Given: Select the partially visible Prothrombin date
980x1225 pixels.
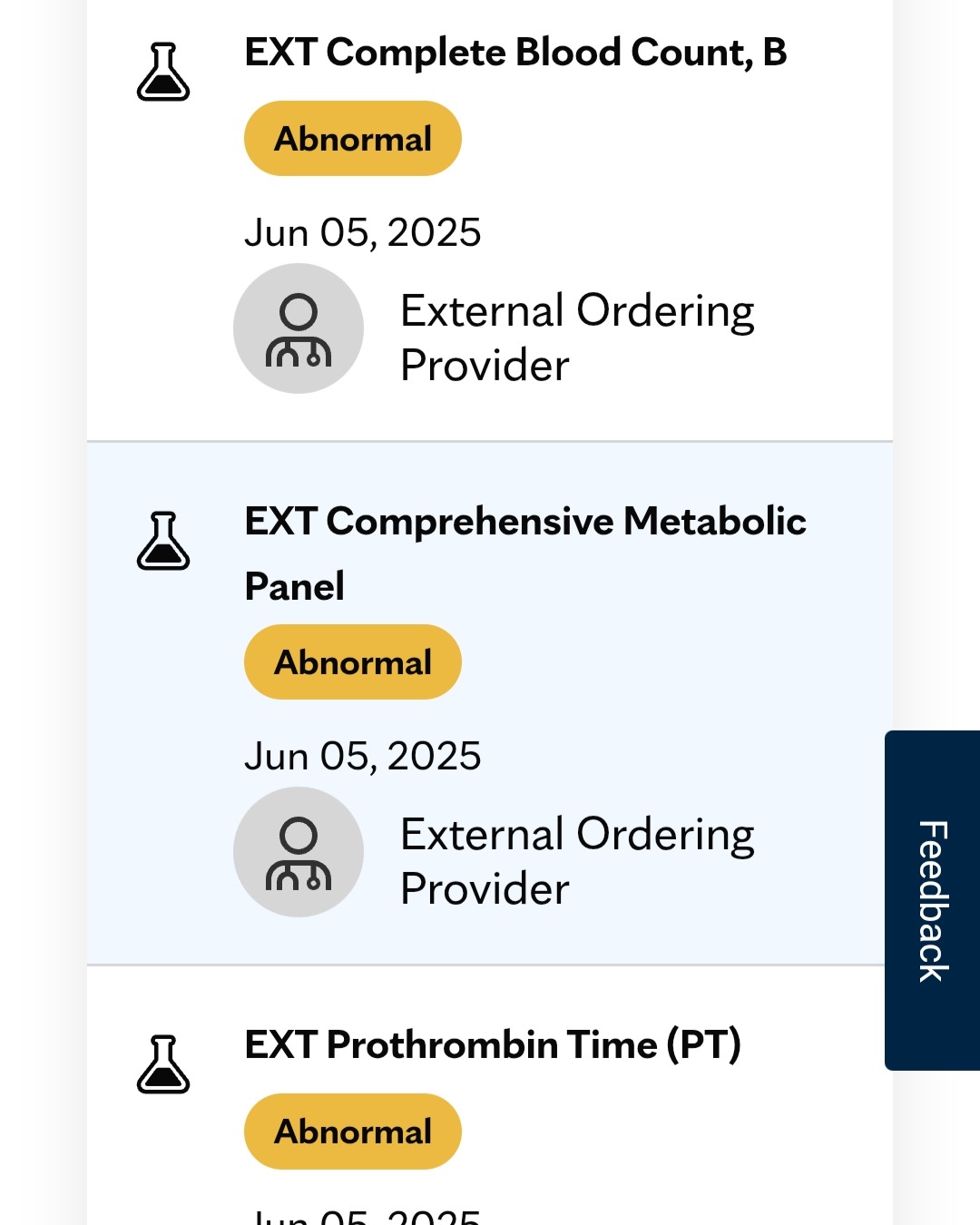Looking at the screenshot, I should pyautogui.click(x=363, y=1216).
